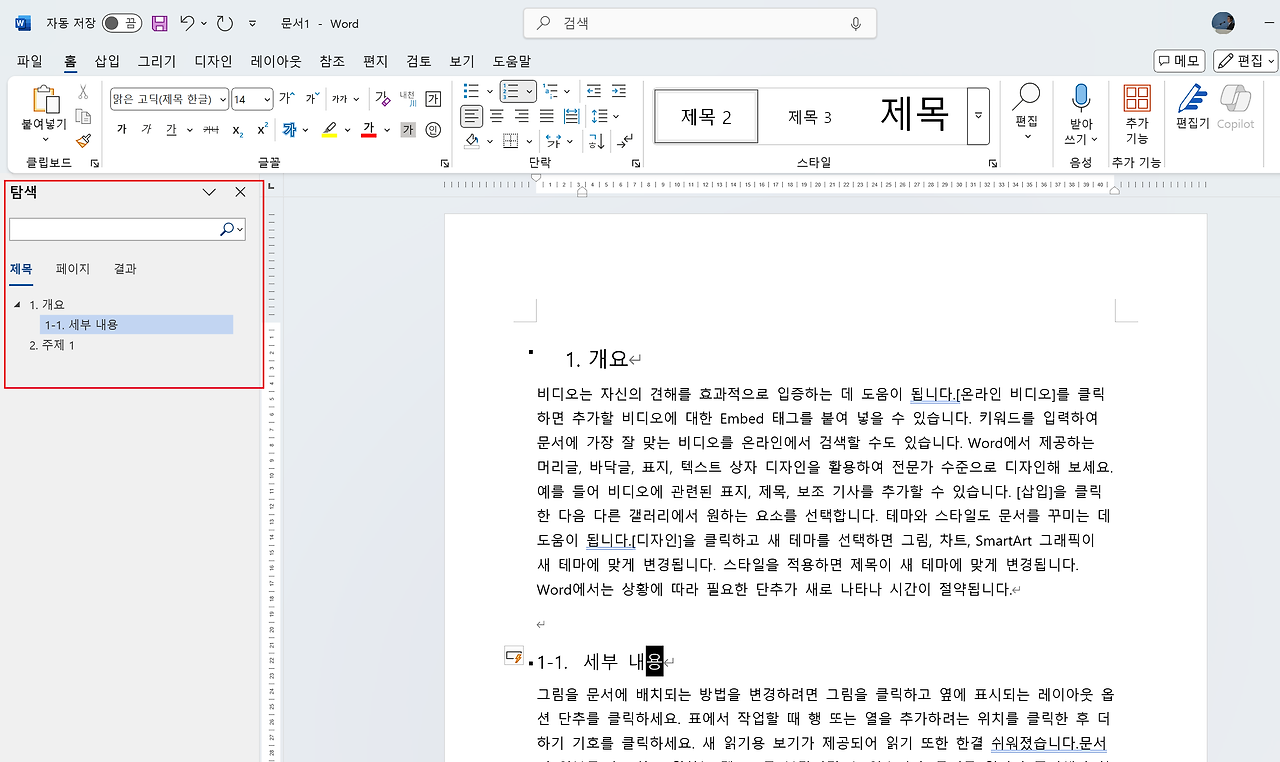Toggle subscript formatting
Viewport: 1280px width, 762px height.
coord(237,128)
